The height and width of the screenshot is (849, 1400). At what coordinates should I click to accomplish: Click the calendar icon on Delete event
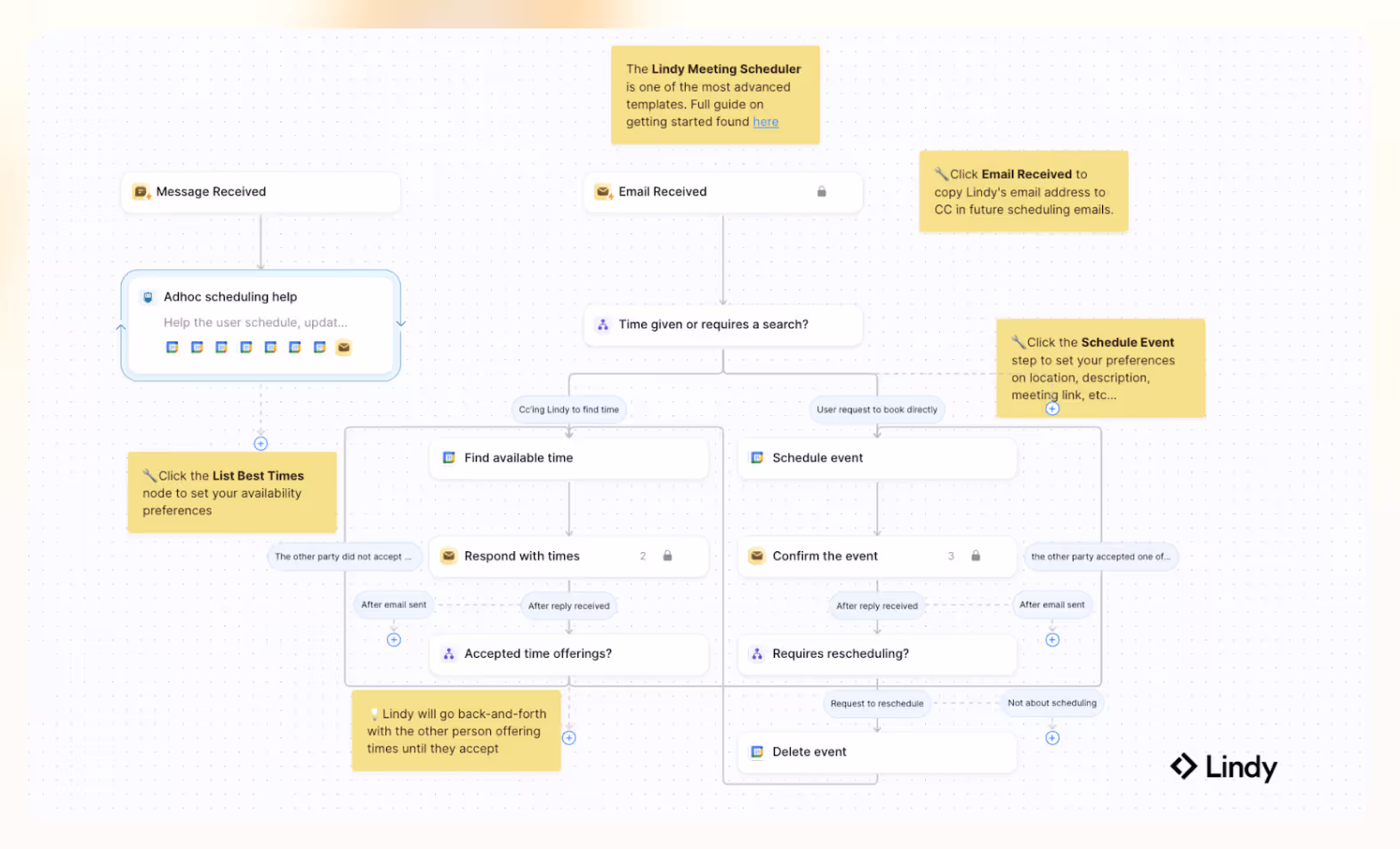pyautogui.click(x=757, y=752)
